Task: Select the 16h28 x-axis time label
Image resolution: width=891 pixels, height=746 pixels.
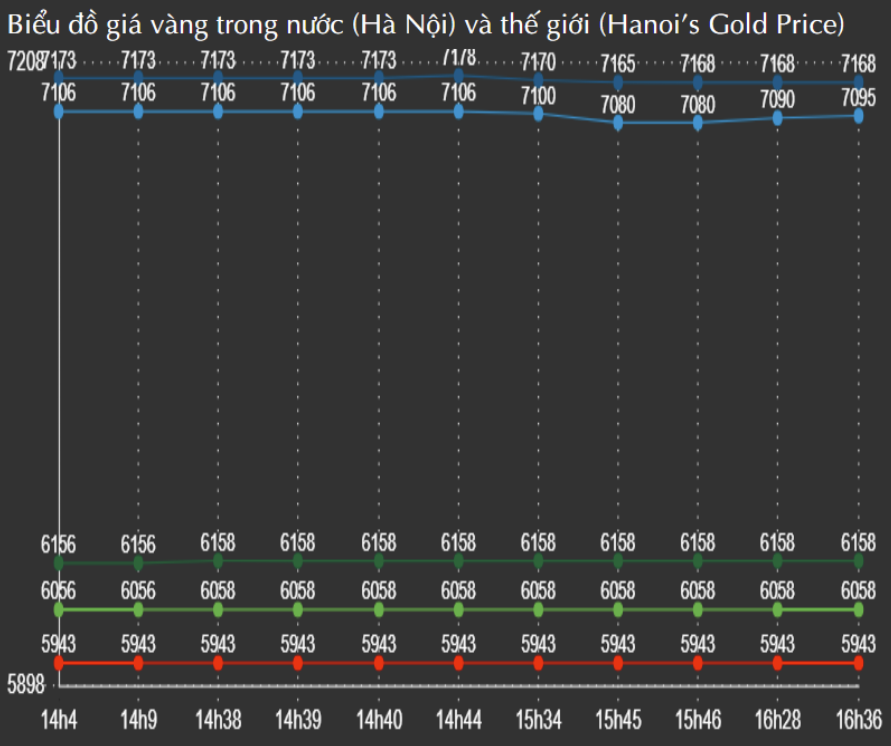Action: (778, 719)
